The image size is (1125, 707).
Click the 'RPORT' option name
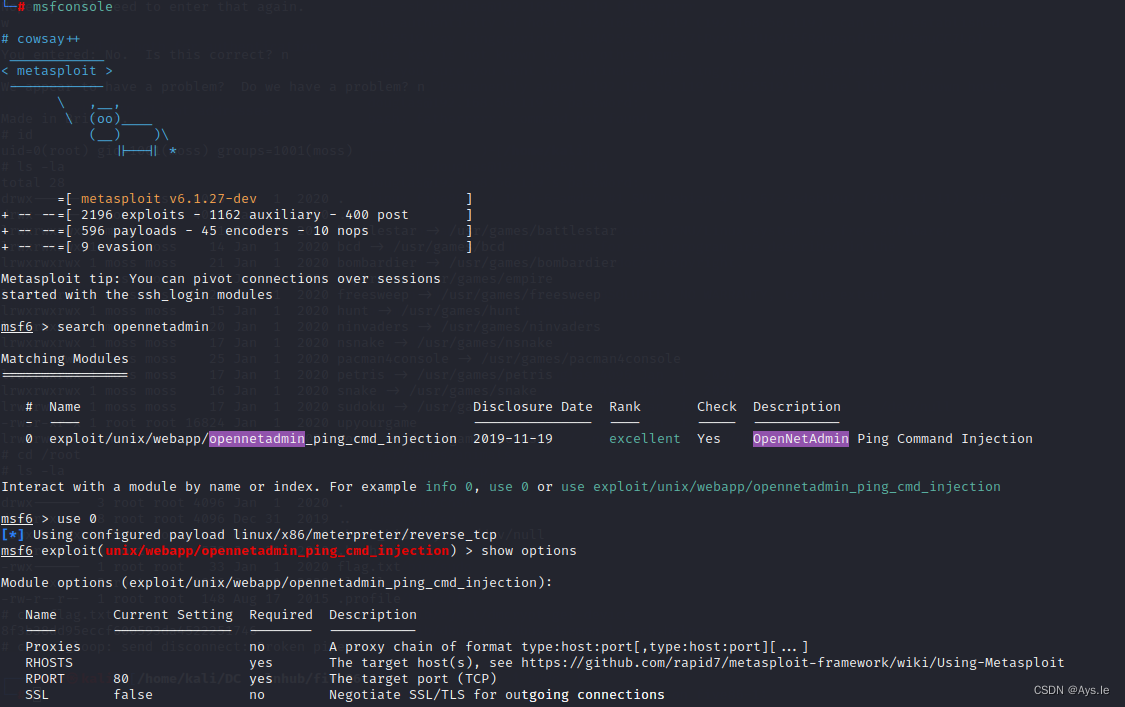coord(45,679)
